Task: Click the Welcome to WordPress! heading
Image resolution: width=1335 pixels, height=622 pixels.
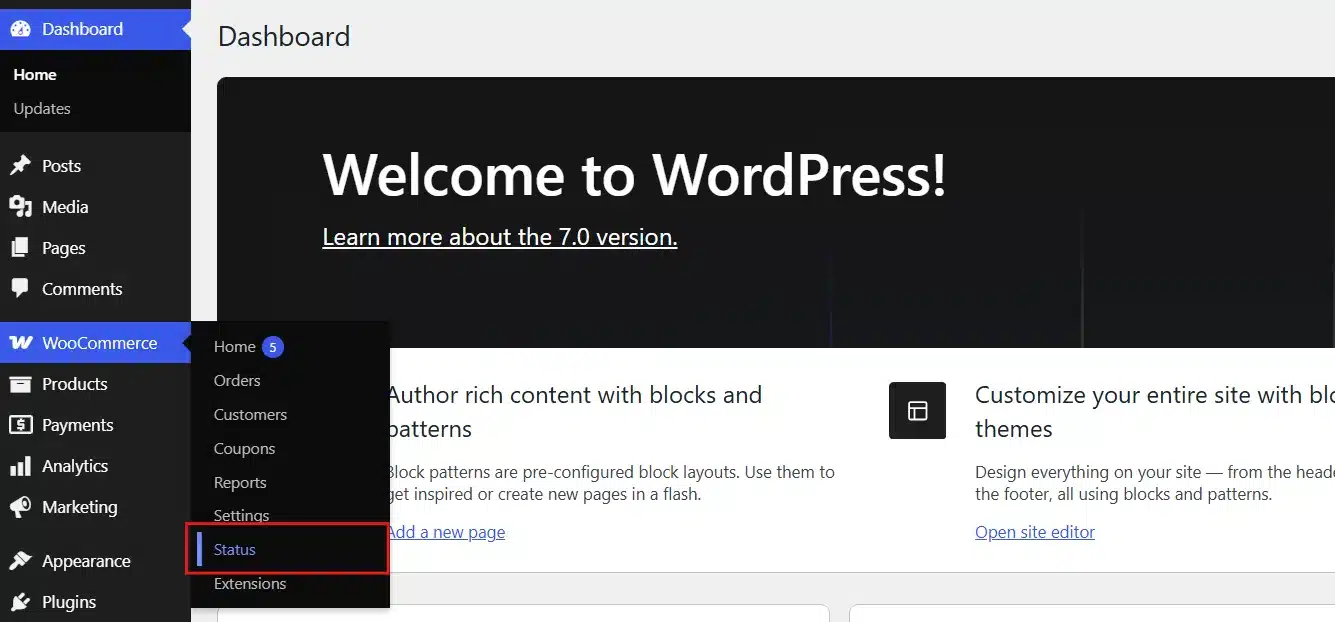Action: [x=634, y=175]
